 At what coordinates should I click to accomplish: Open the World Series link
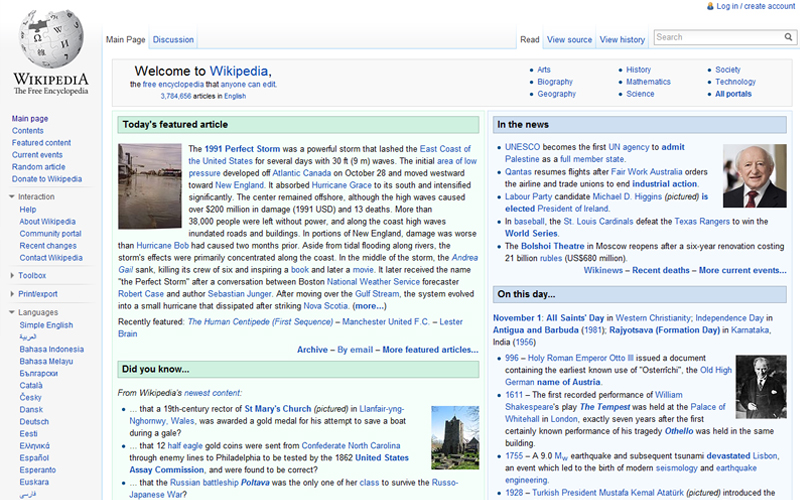pos(531,233)
